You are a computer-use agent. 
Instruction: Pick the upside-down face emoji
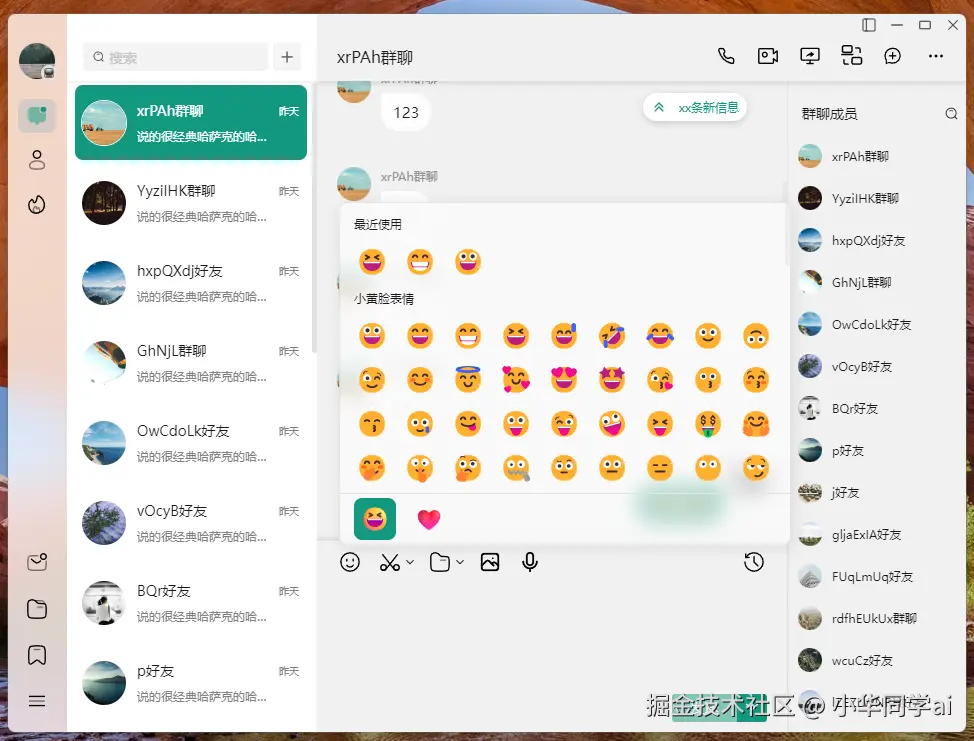pyautogui.click(x=755, y=335)
